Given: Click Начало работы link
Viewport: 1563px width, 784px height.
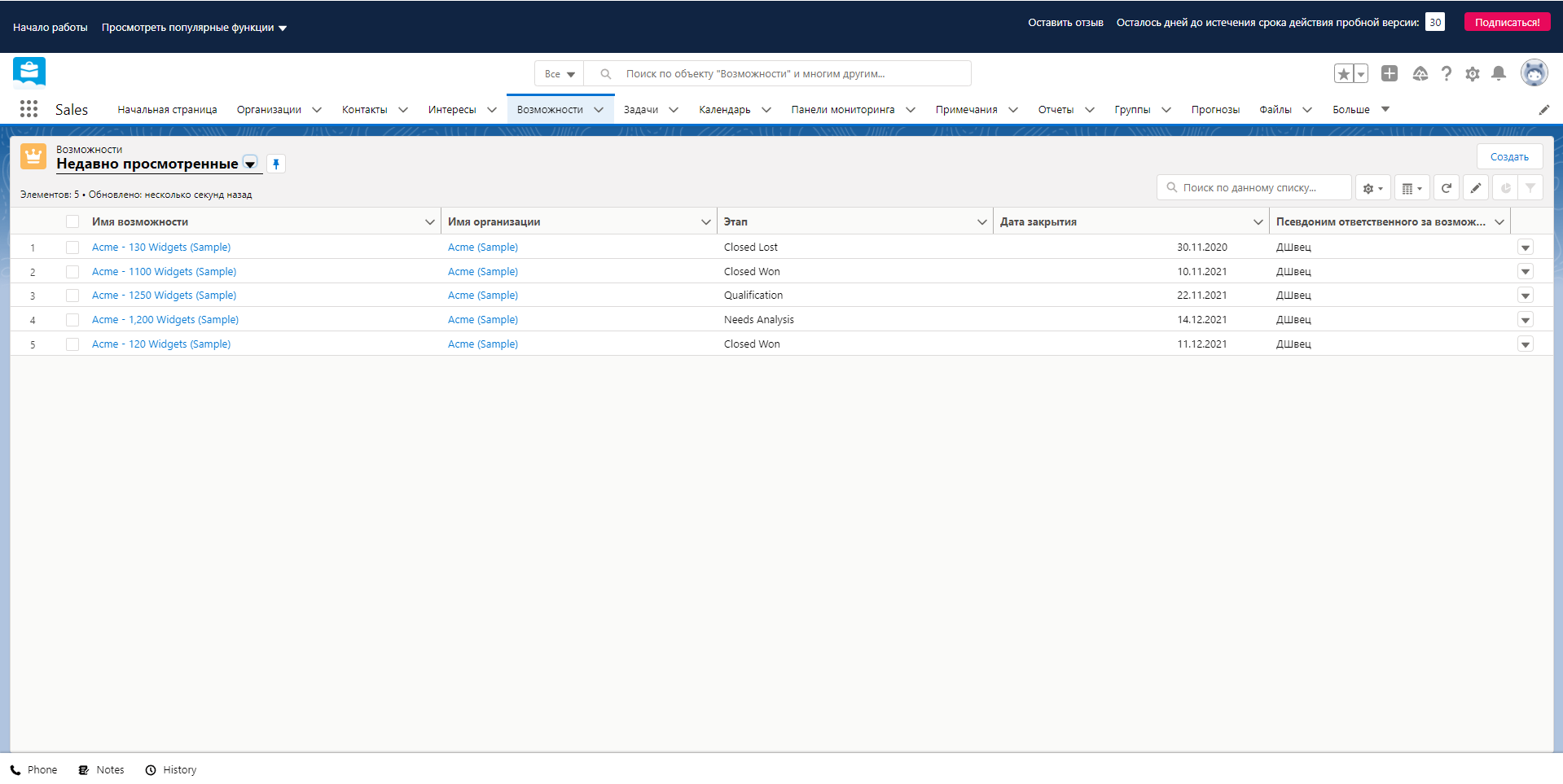Looking at the screenshot, I should click(x=50, y=28).
